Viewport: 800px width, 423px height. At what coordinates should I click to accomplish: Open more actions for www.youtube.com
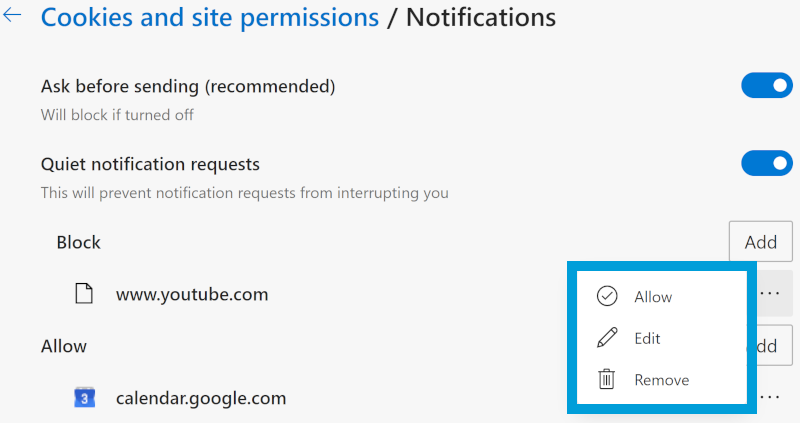click(x=769, y=294)
